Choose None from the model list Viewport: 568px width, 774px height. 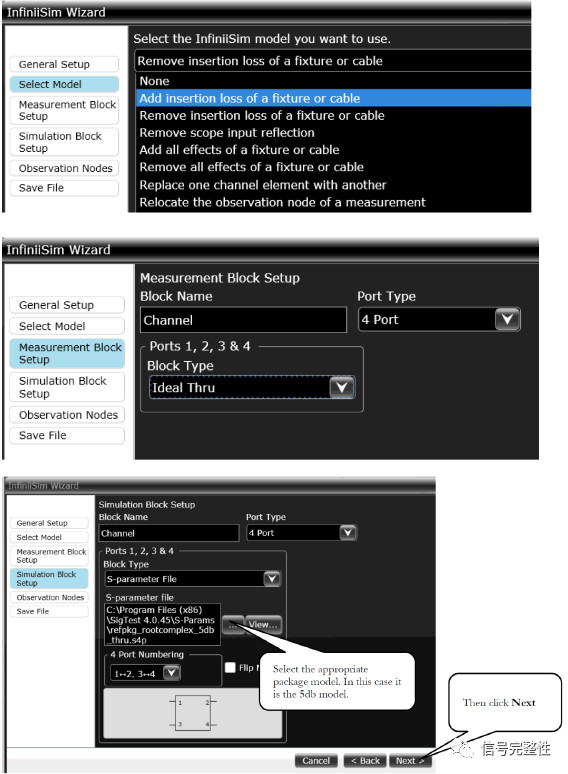[334, 81]
